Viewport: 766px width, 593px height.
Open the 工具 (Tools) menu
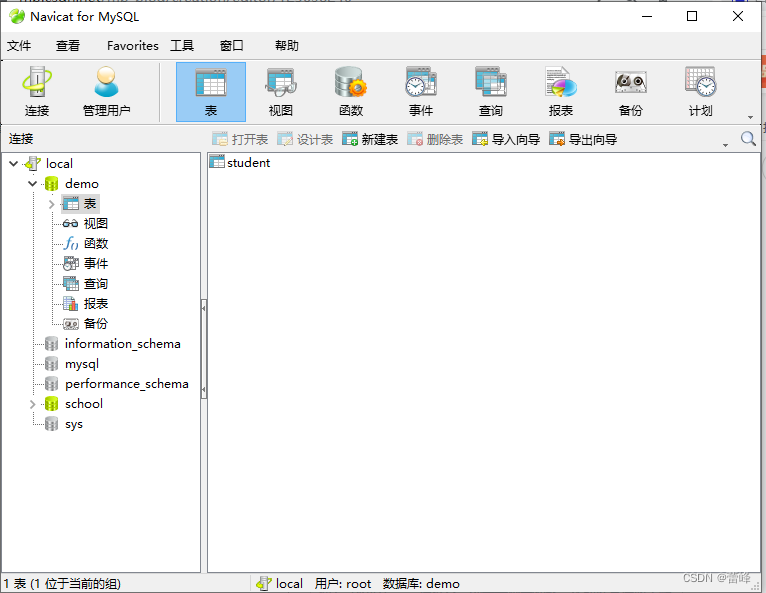point(182,46)
